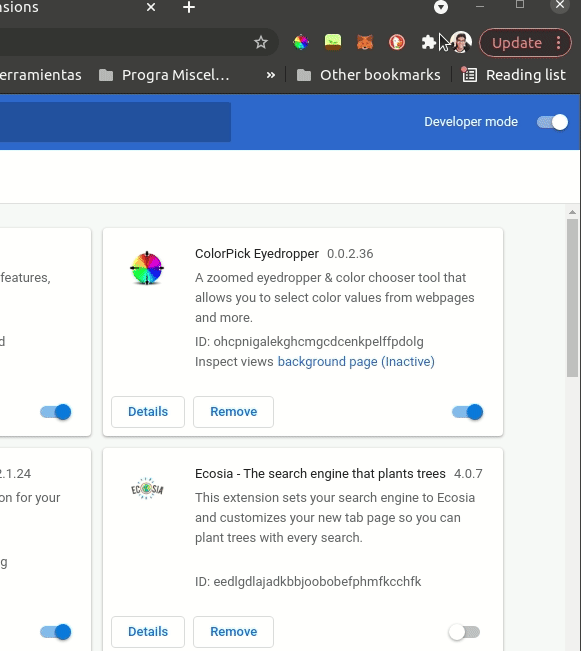Open Details for ColorPick Eyedropper
The image size is (581, 651).
(x=148, y=412)
